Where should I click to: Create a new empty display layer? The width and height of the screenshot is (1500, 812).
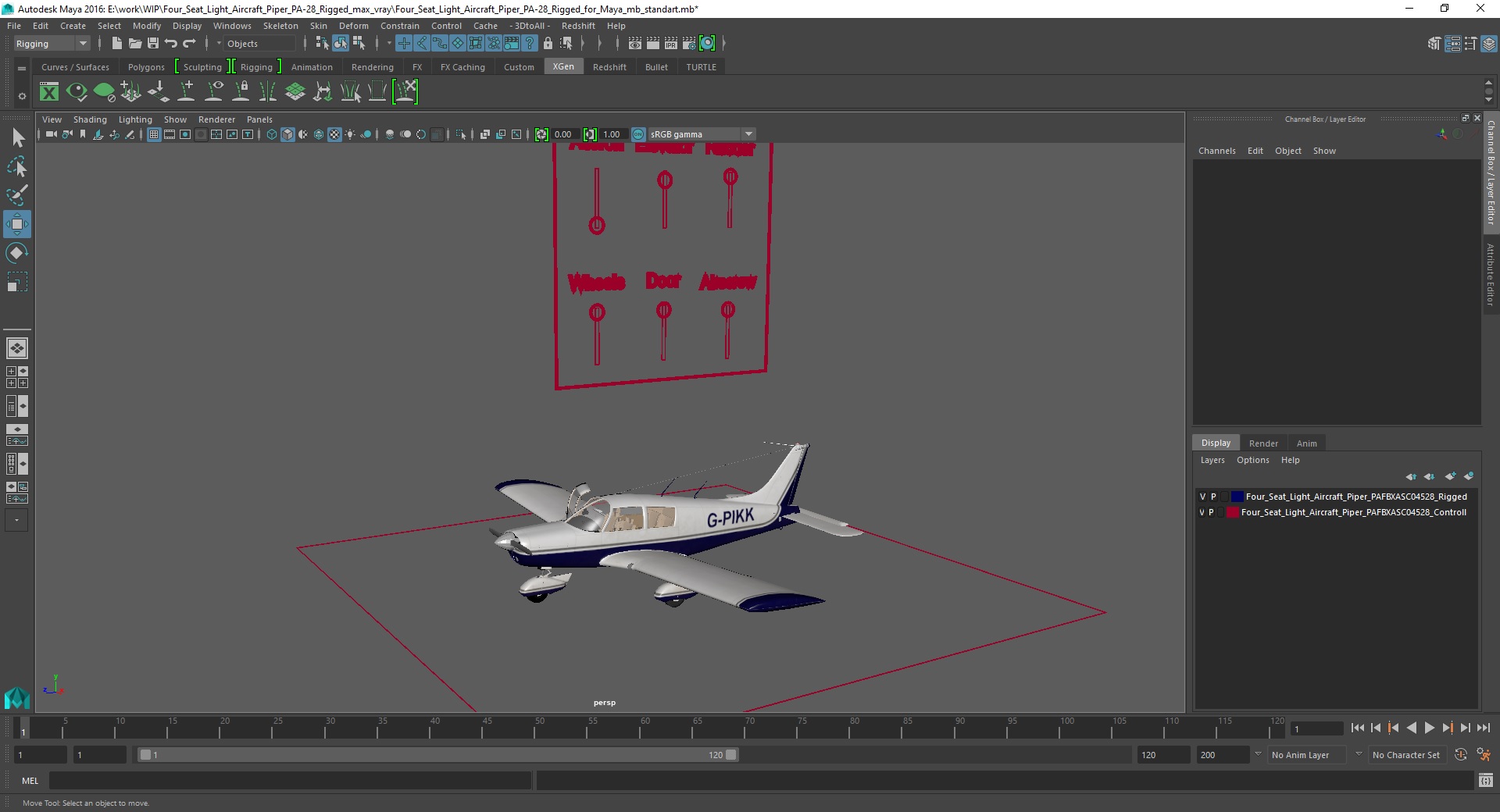click(1450, 476)
